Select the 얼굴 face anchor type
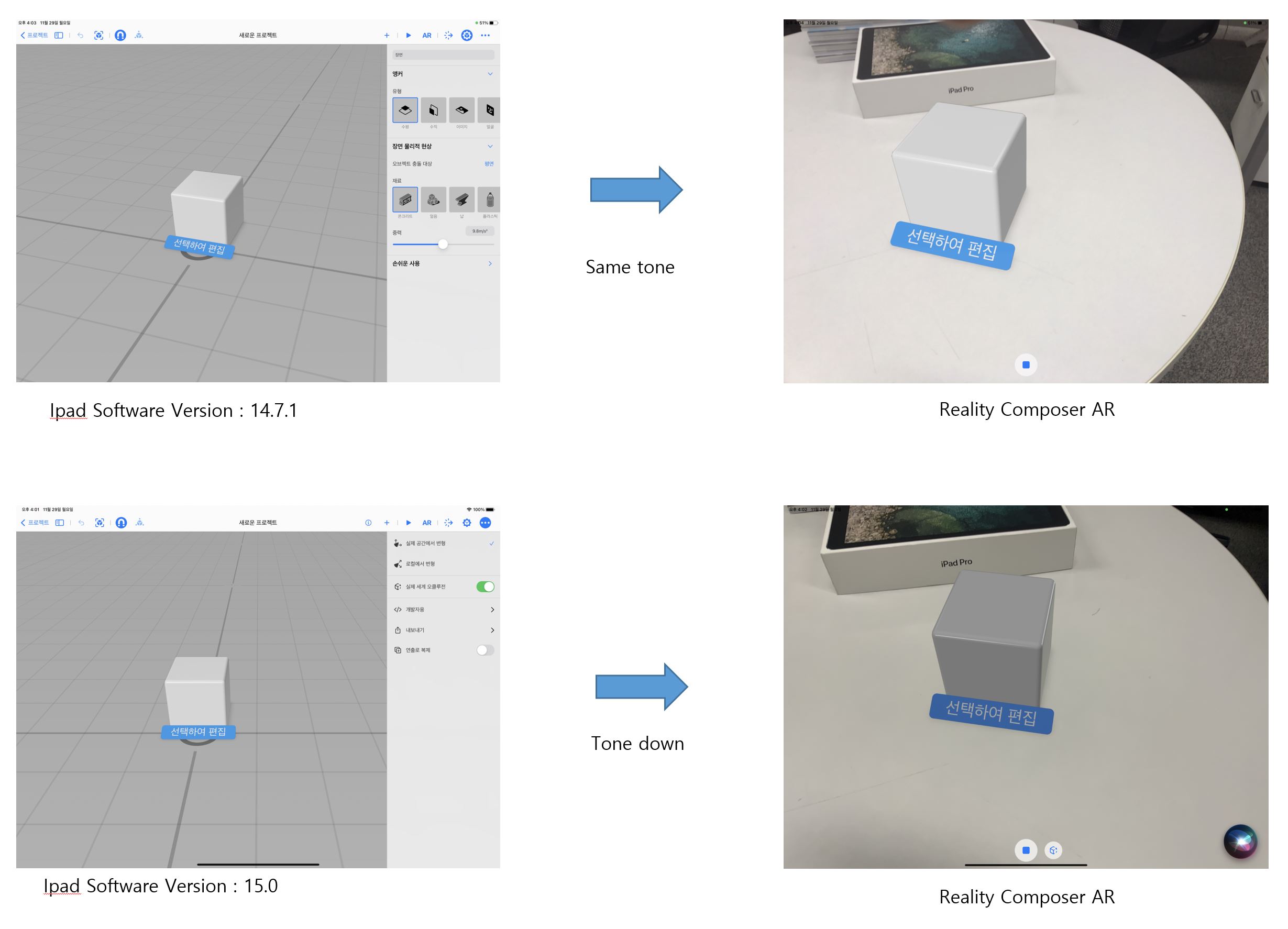This screenshot has height=929, width=1288. [x=489, y=110]
